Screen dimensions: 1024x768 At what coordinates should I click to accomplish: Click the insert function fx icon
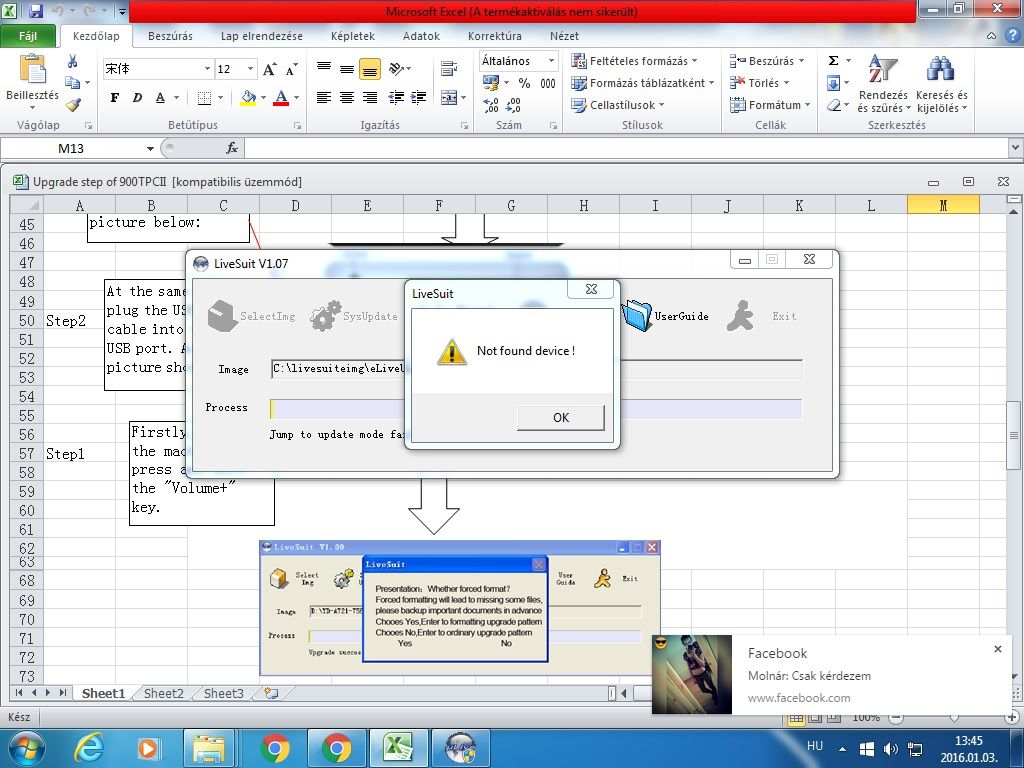tap(232, 148)
